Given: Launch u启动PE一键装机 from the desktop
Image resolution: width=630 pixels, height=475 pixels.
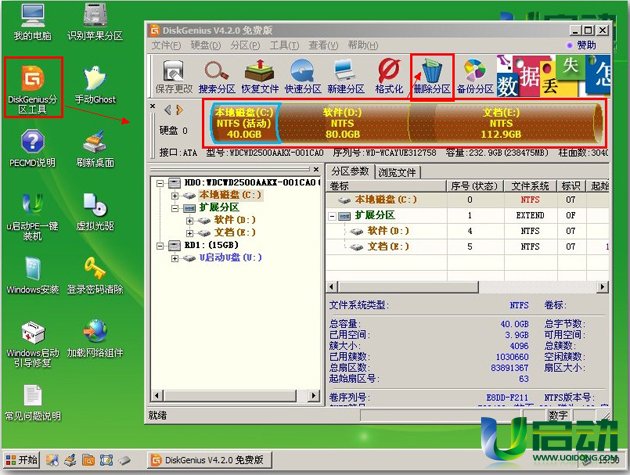Looking at the screenshot, I should click(33, 217).
